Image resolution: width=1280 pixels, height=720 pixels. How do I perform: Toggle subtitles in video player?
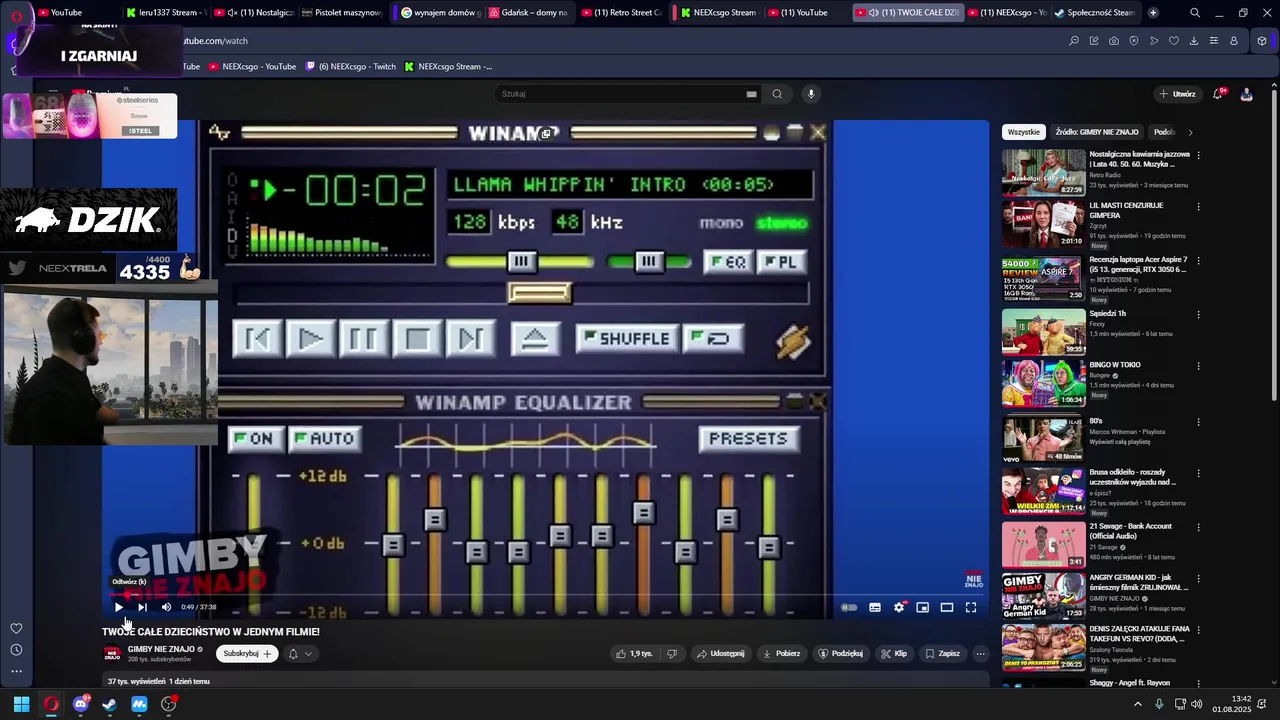[x=875, y=607]
